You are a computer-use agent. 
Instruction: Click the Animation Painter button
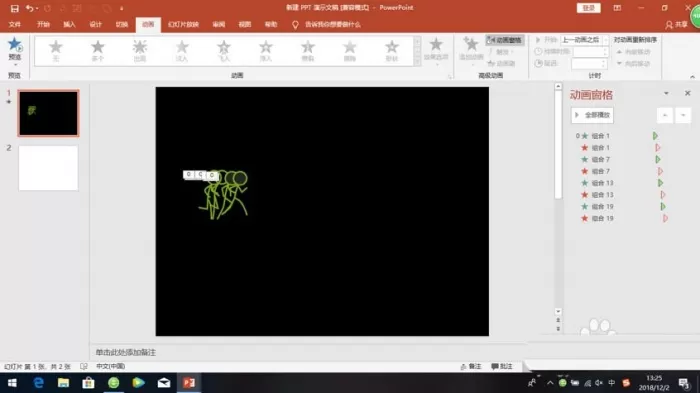pyautogui.click(x=501, y=63)
